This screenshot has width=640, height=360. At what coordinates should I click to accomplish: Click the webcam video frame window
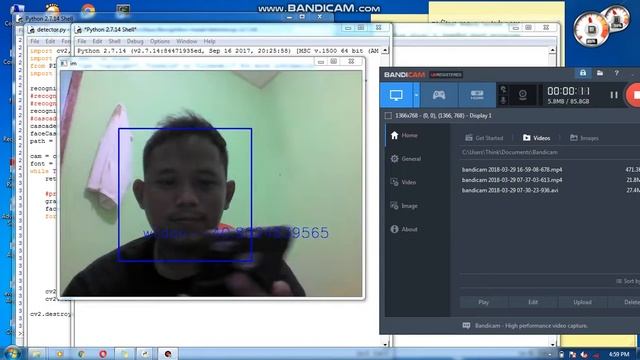point(211,183)
